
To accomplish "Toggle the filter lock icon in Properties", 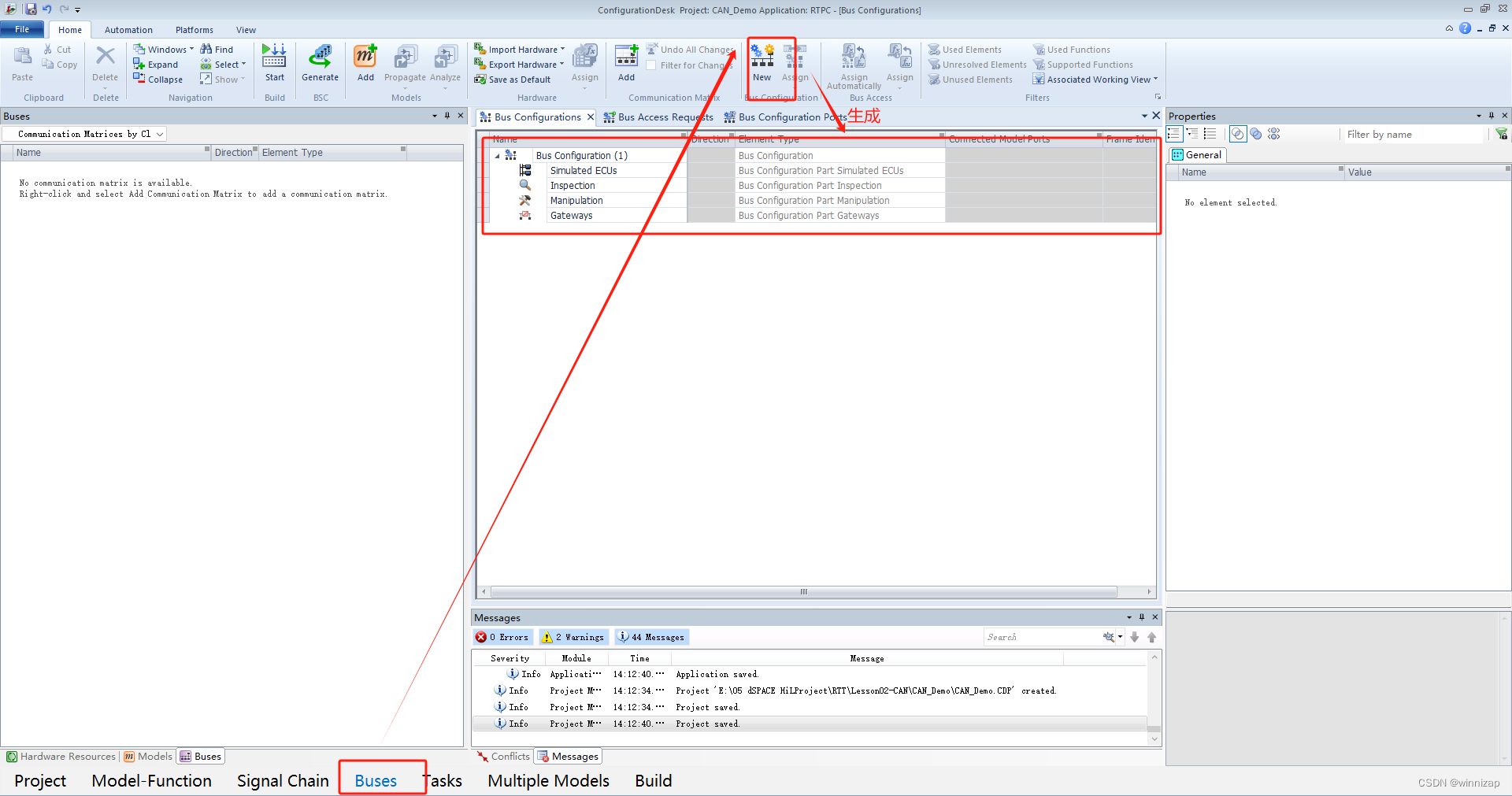I will (x=1503, y=134).
